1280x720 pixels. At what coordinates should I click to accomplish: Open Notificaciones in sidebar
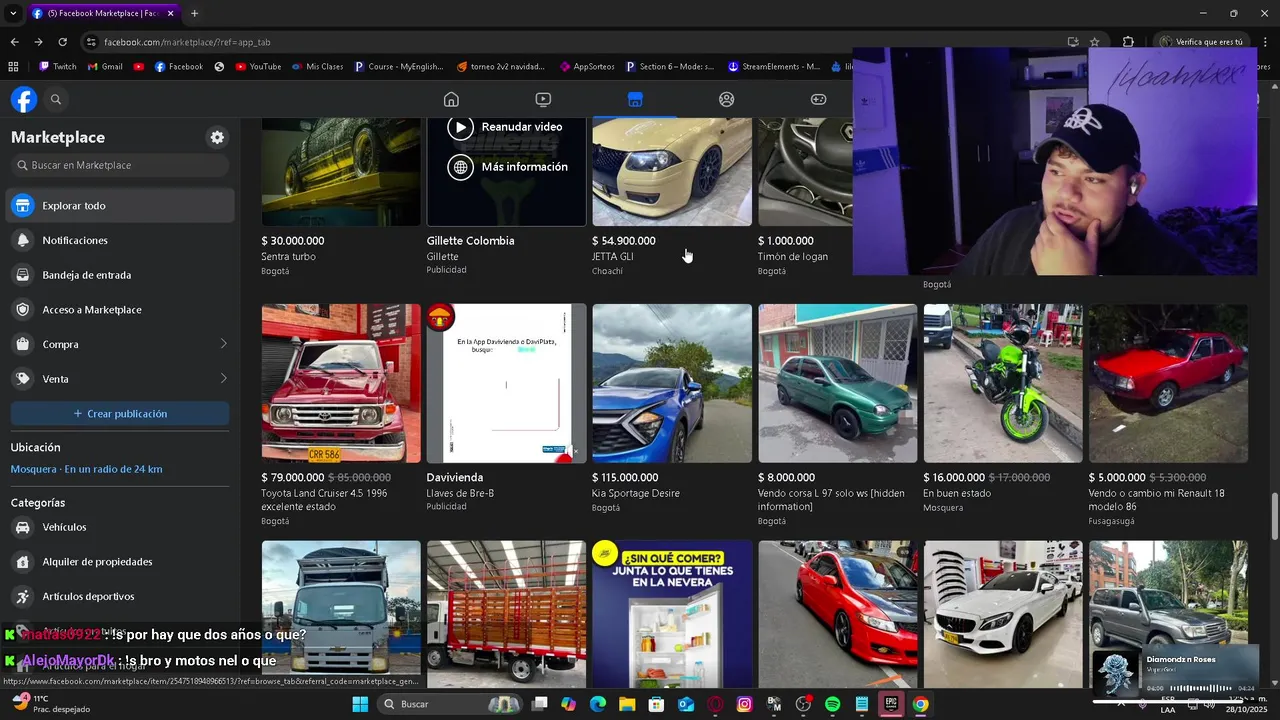point(120,240)
